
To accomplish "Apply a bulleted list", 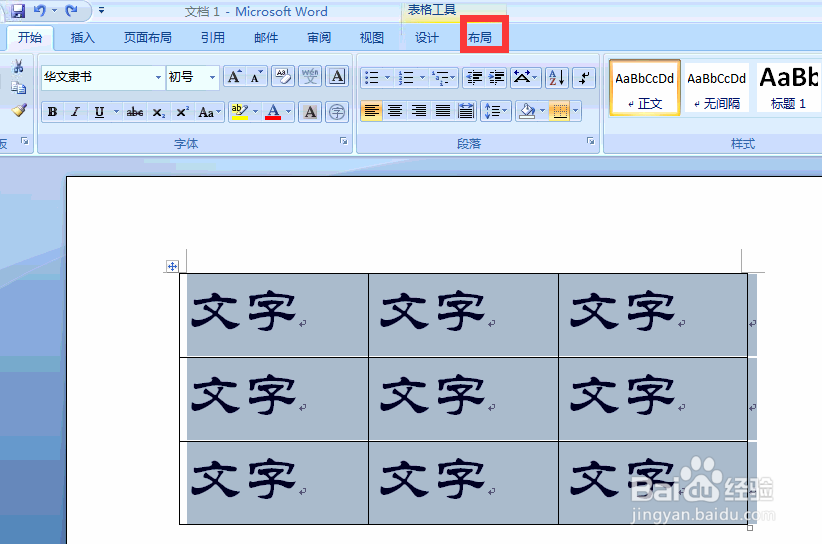I will [x=372, y=78].
